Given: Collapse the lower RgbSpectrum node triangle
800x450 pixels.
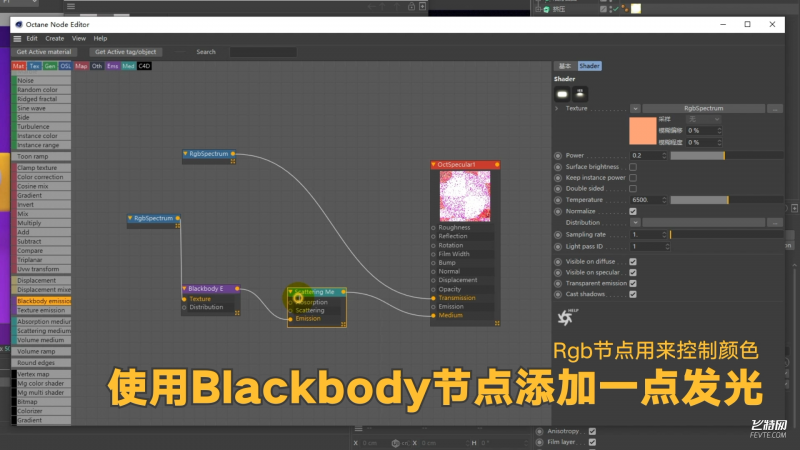Looking at the screenshot, I should [130, 218].
